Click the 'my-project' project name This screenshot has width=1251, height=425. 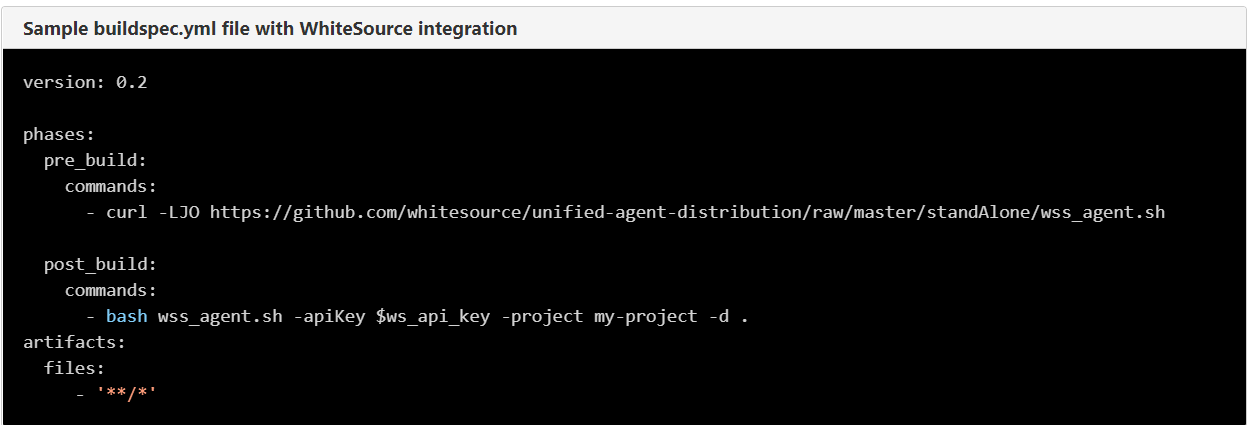[x=644, y=316]
